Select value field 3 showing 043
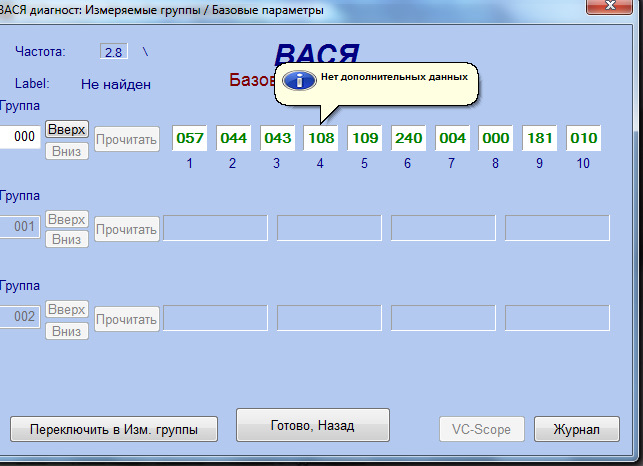The height and width of the screenshot is (466, 643). (x=277, y=138)
